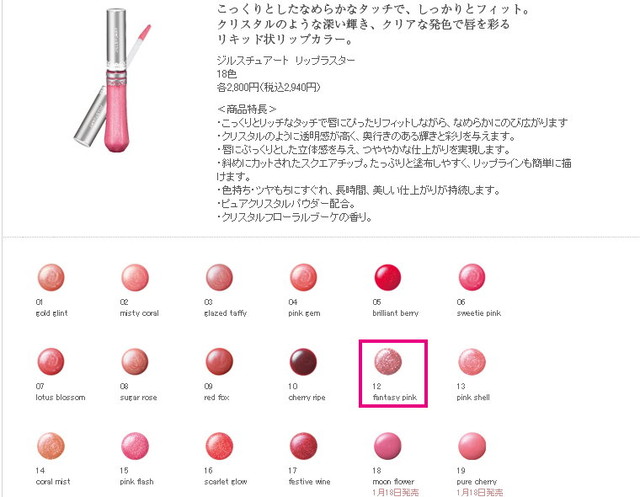Select the 16 scarlet glow swatch

click(x=219, y=446)
